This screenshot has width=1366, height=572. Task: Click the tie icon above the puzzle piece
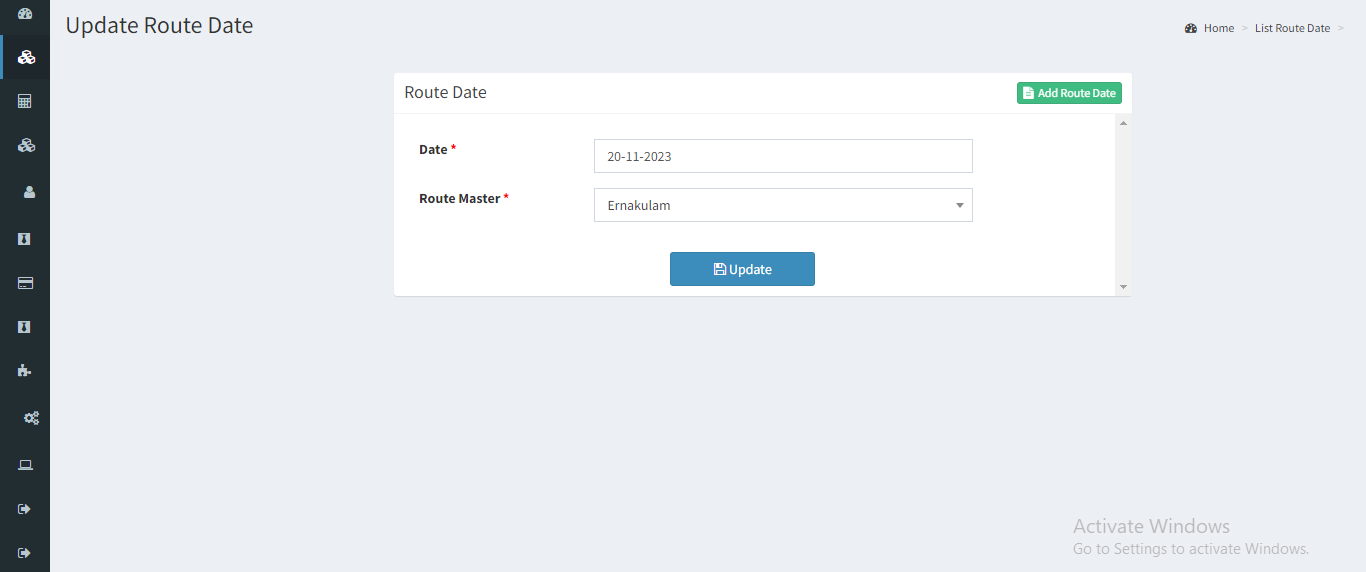(25, 327)
